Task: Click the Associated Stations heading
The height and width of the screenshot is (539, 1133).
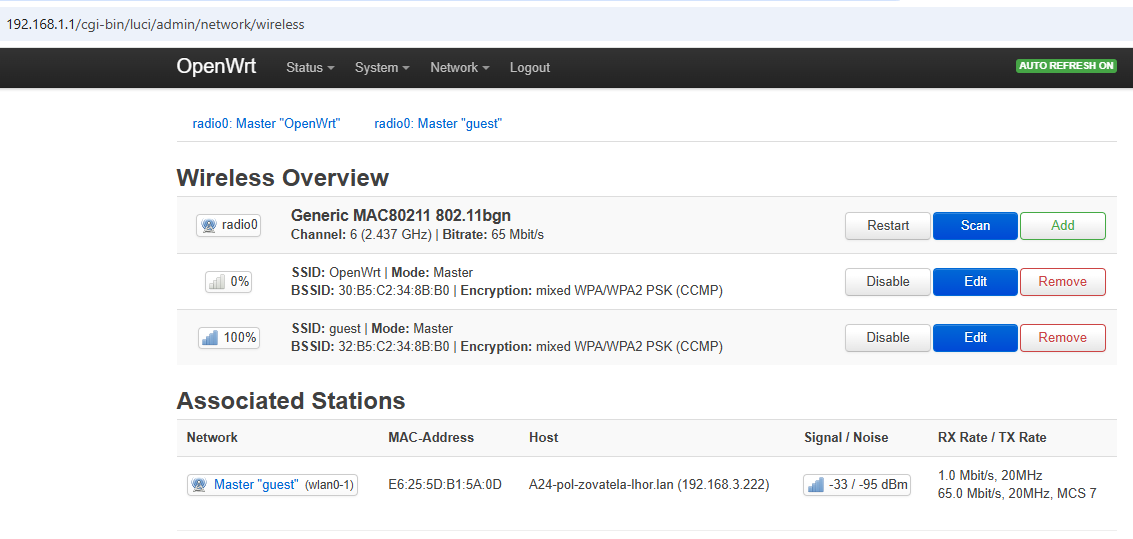Action: click(290, 400)
